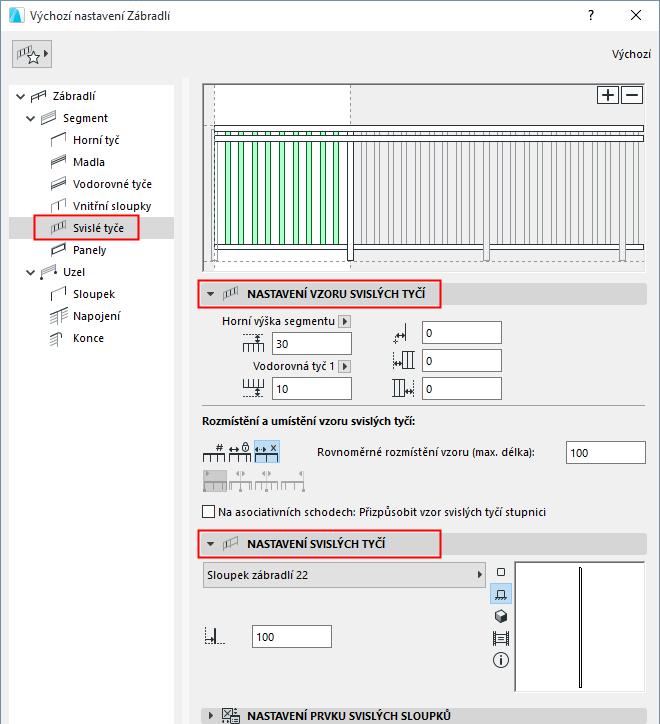Click the Výchozí label at top right
The image size is (660, 724).
point(631,54)
